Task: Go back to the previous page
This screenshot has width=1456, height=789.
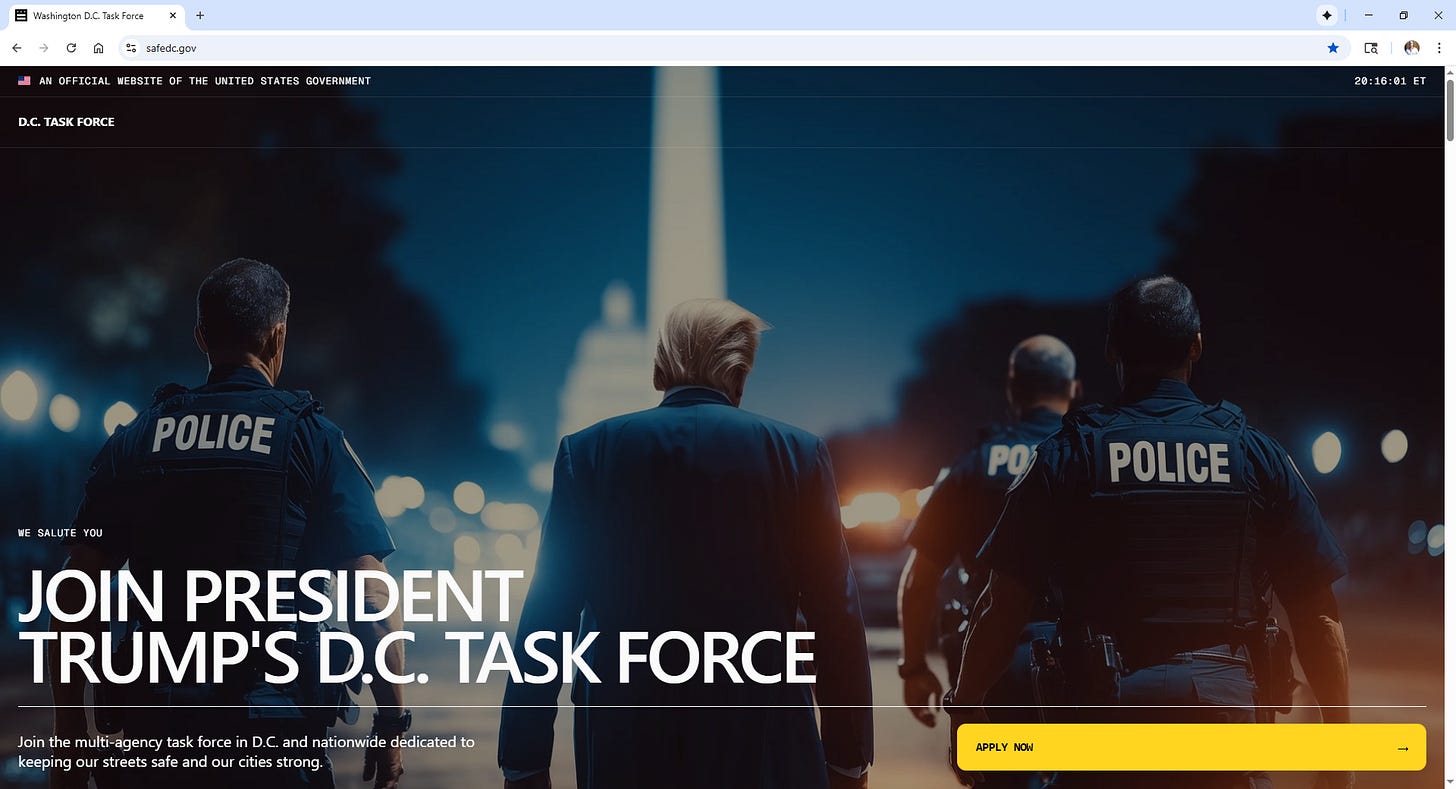Action: [17, 48]
